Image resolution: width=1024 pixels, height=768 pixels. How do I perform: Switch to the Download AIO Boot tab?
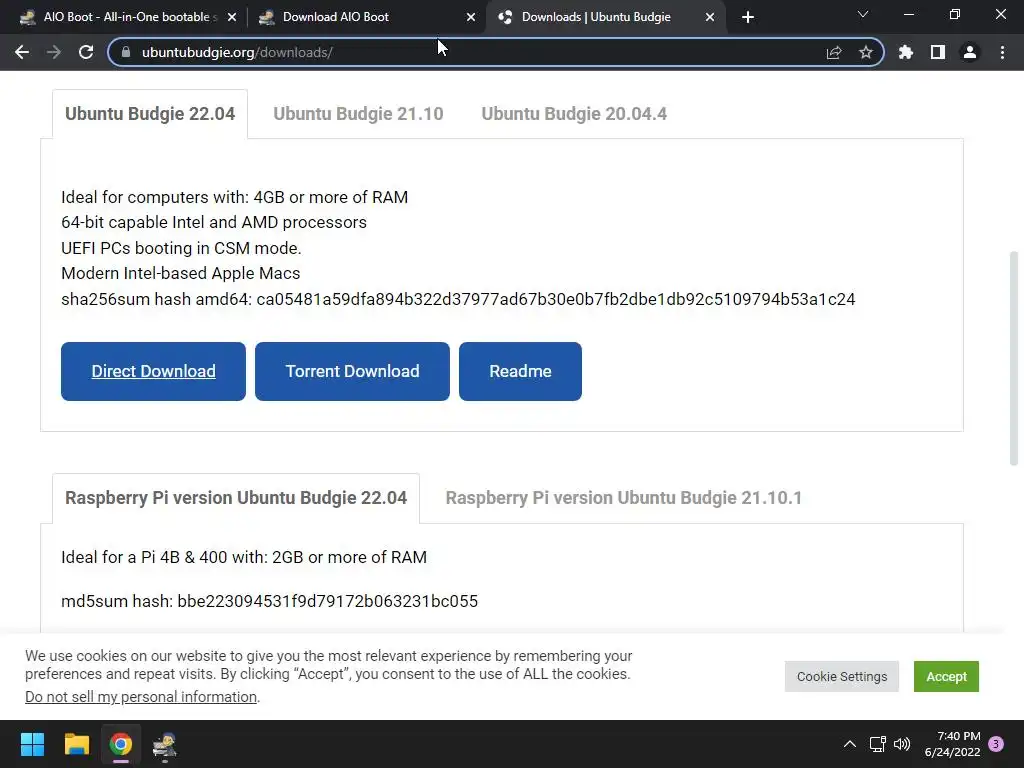(366, 17)
